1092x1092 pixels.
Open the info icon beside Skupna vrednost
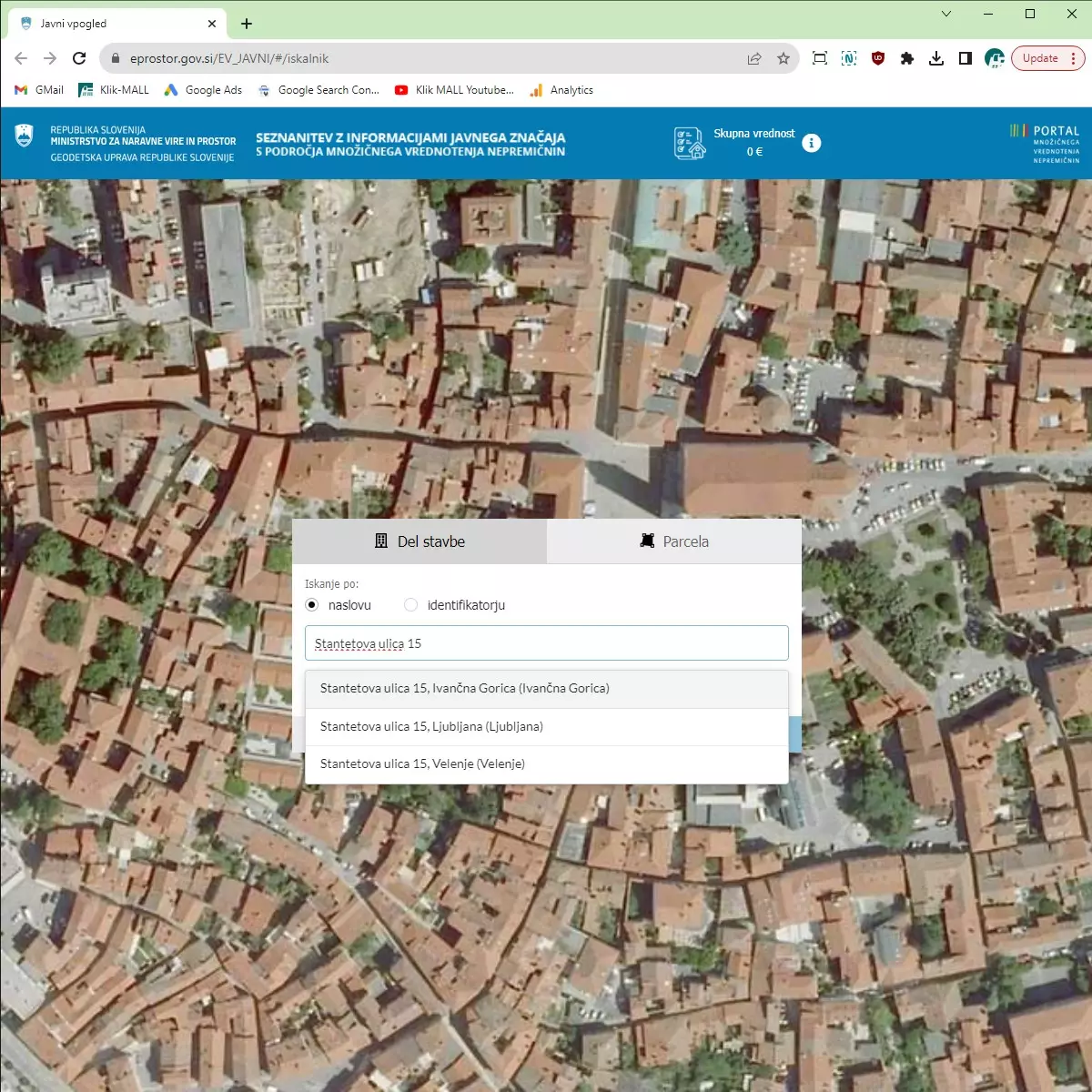[x=811, y=144]
